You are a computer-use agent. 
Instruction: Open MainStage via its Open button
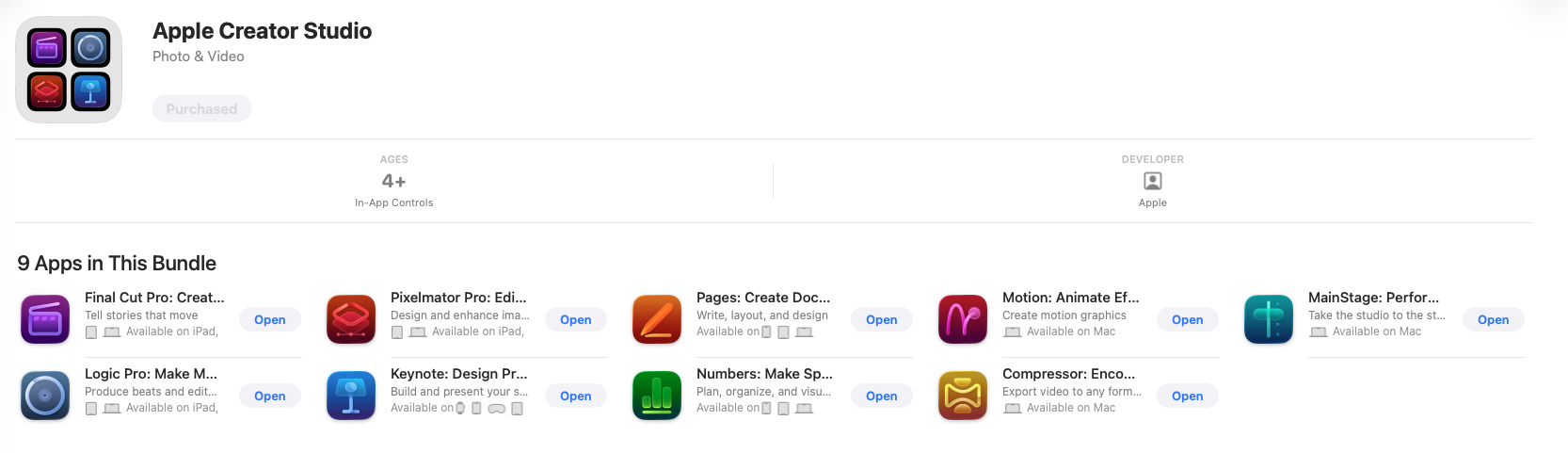tap(1494, 319)
